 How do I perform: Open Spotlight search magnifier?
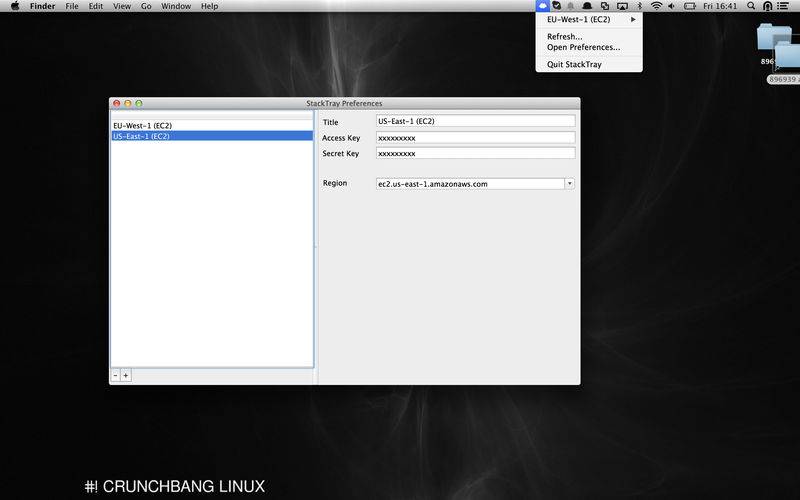coord(751,6)
